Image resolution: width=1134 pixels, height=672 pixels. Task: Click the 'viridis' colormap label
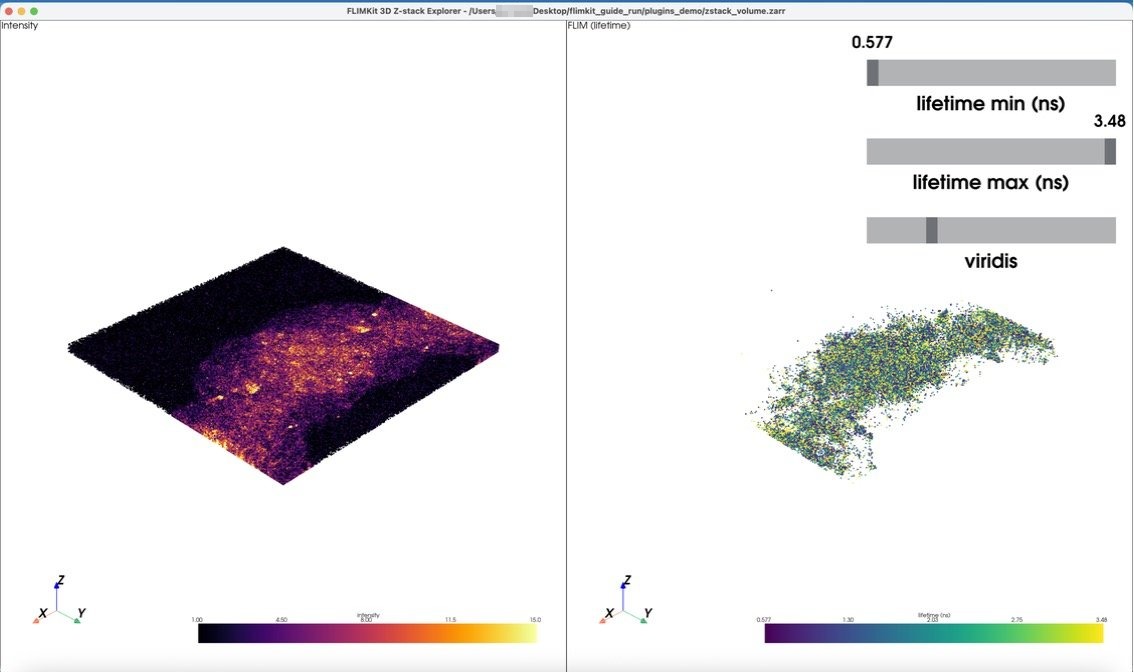tap(991, 261)
